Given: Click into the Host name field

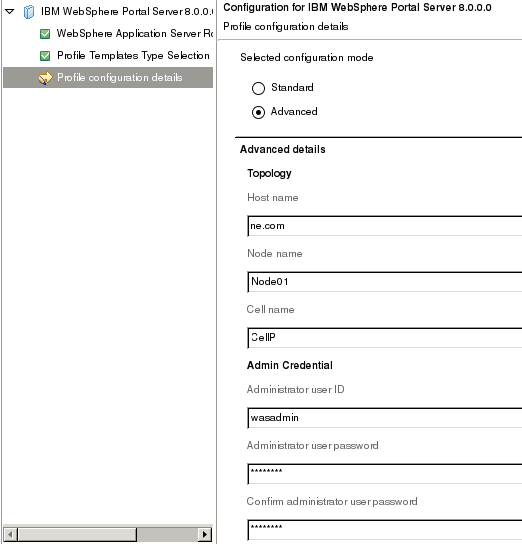Looking at the screenshot, I should tap(385, 226).
